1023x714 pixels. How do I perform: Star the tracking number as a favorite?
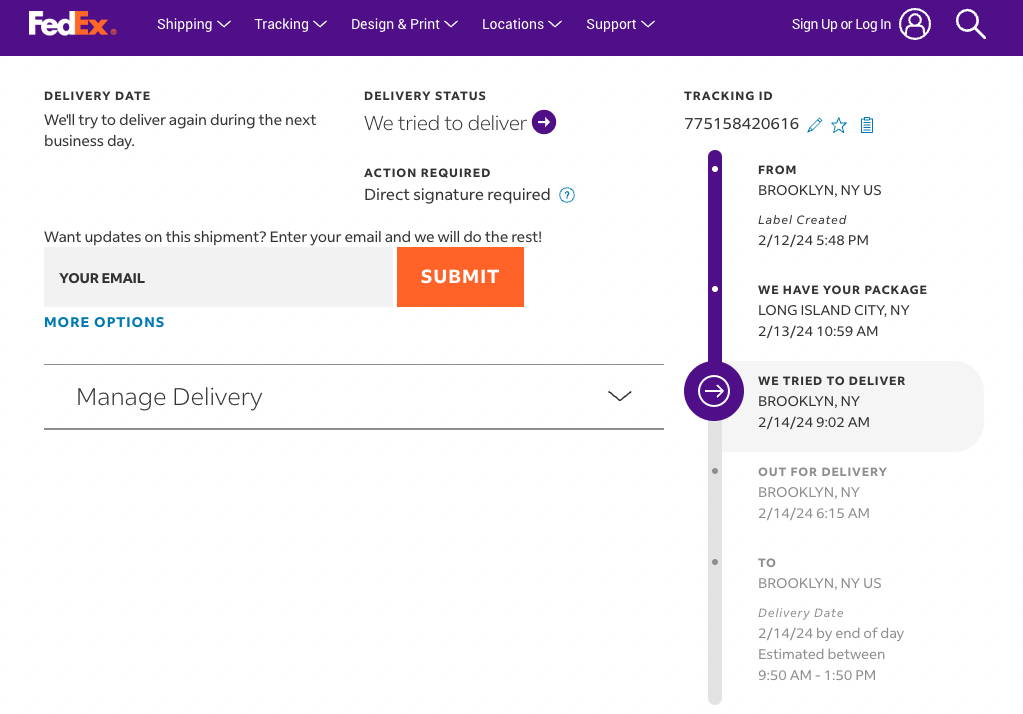pyautogui.click(x=839, y=124)
